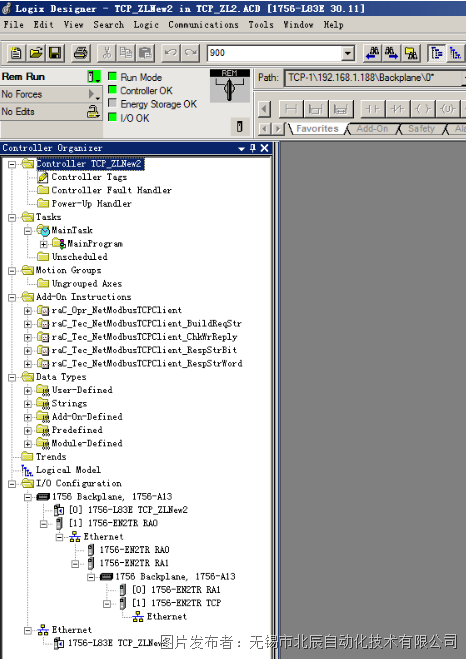The height and width of the screenshot is (659, 466).
Task: Insert an Output Unlatch coil
Action: click(448, 109)
